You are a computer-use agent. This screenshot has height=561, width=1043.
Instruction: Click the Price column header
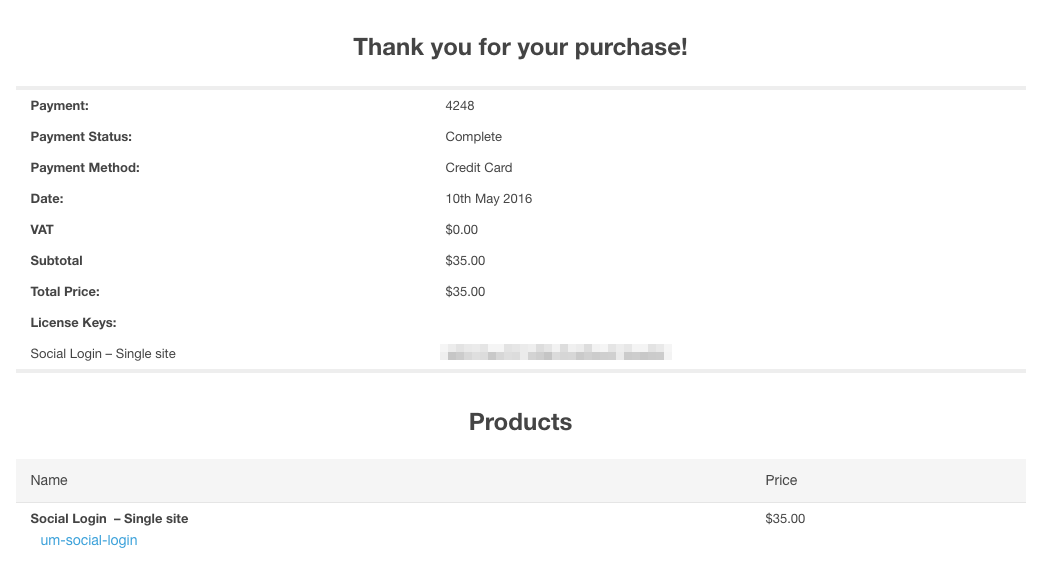tap(781, 480)
